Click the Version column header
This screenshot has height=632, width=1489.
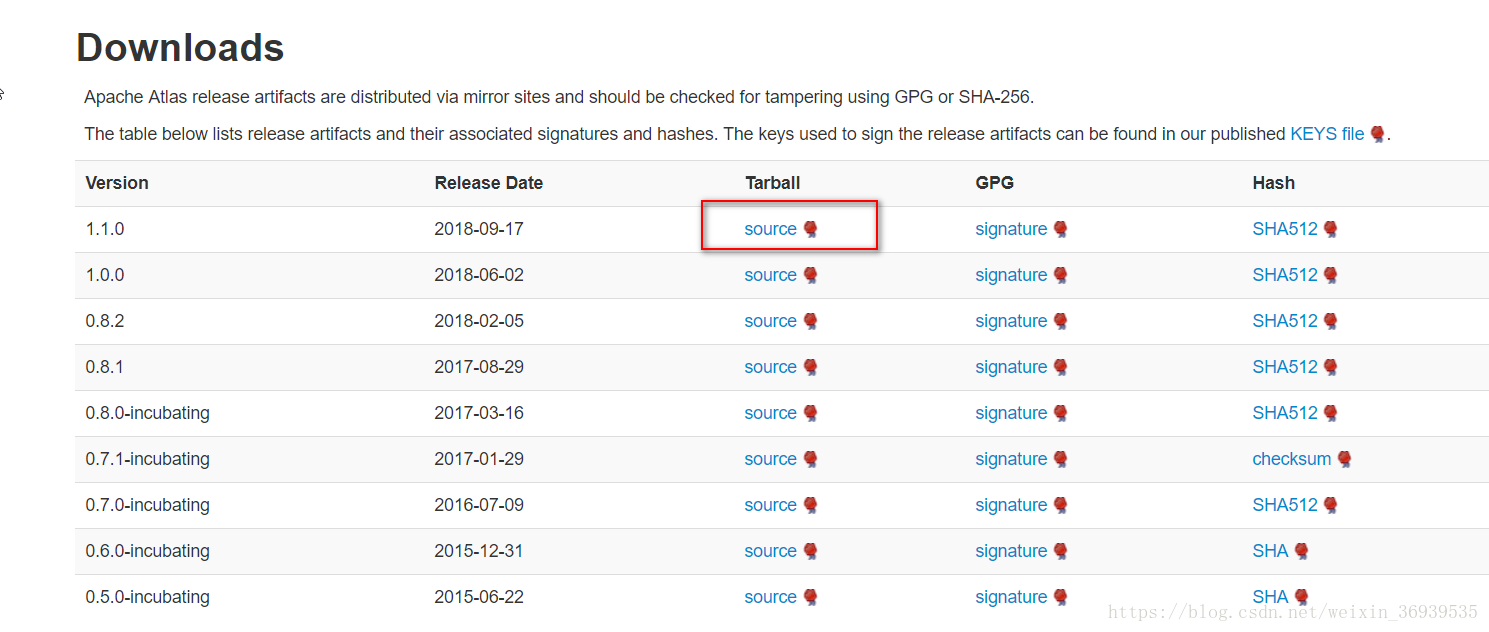(x=117, y=183)
